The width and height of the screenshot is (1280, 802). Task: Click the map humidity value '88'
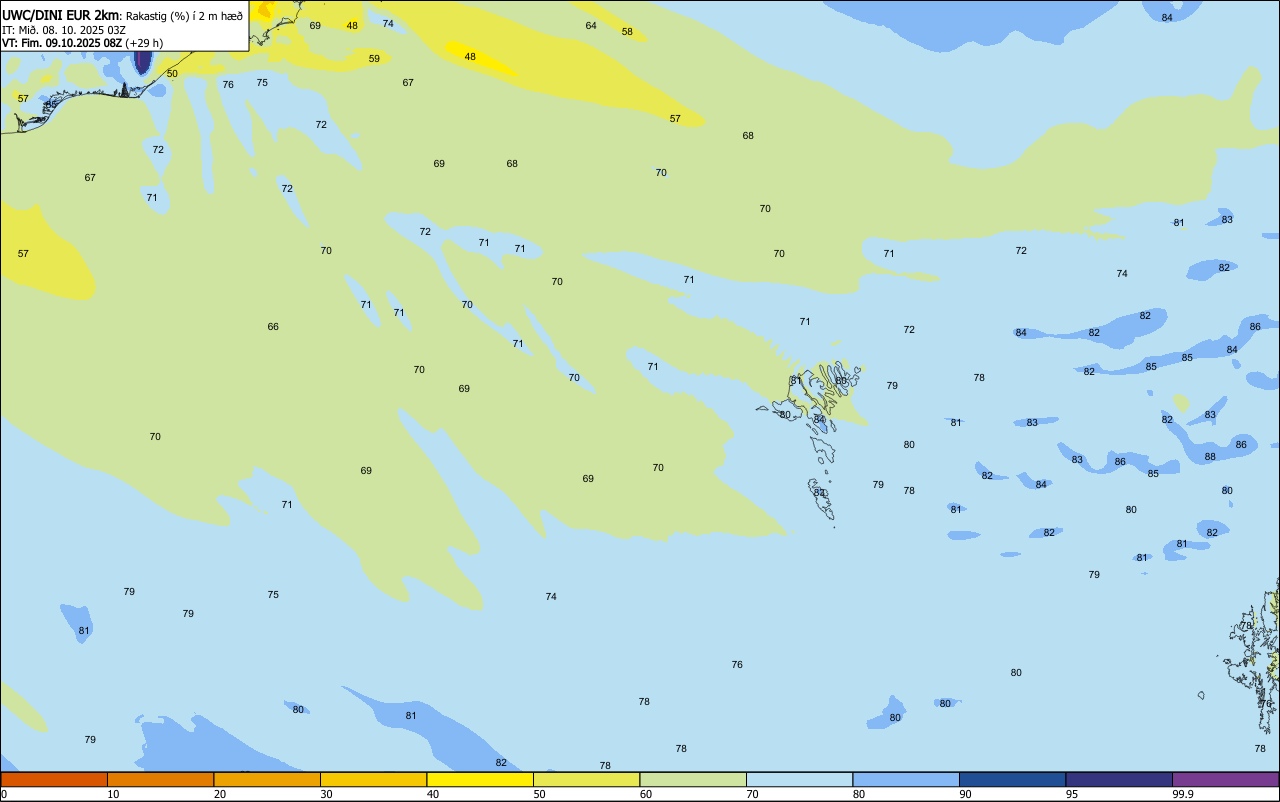(x=1210, y=457)
